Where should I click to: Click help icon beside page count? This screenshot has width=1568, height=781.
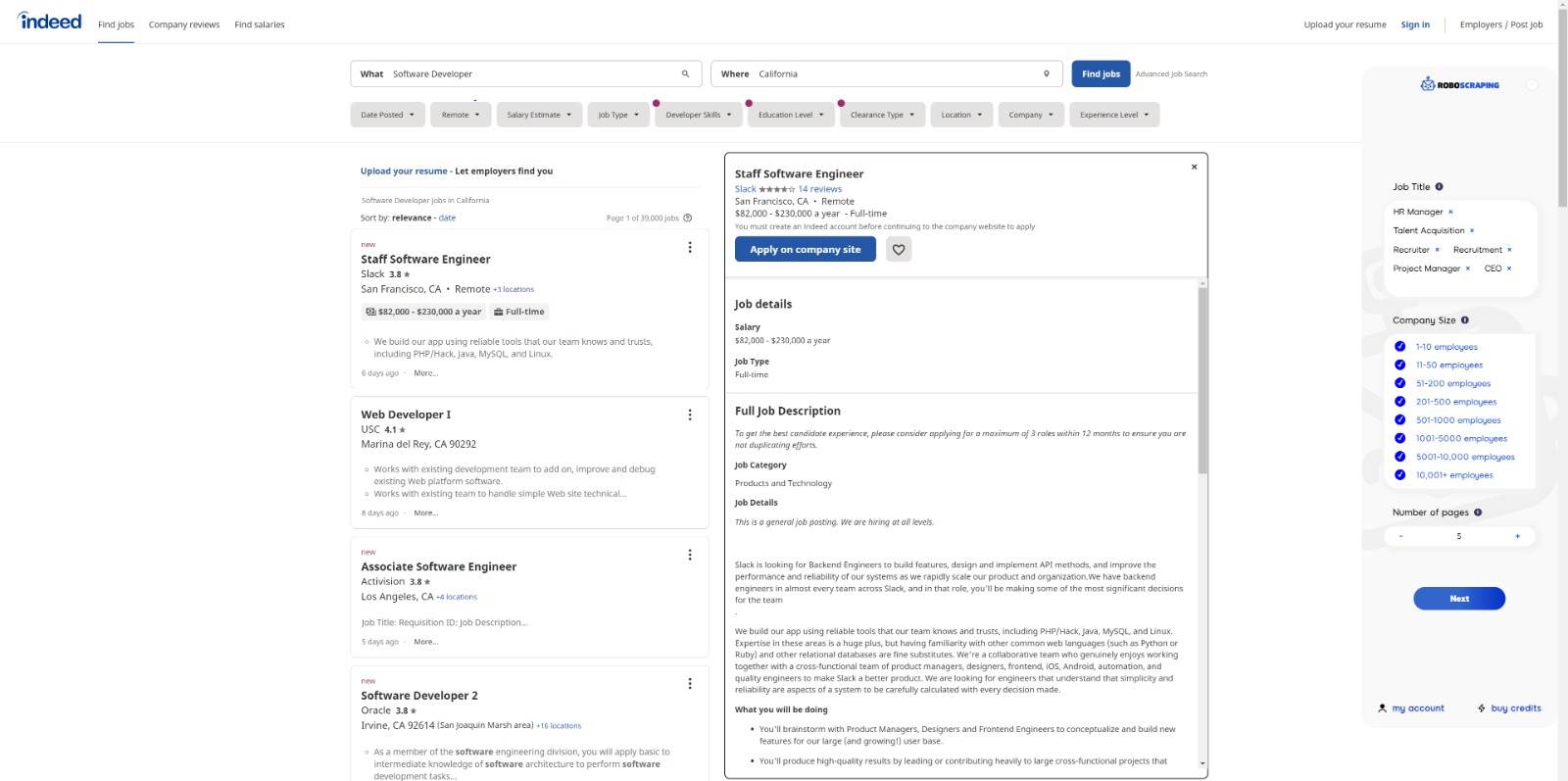point(687,219)
